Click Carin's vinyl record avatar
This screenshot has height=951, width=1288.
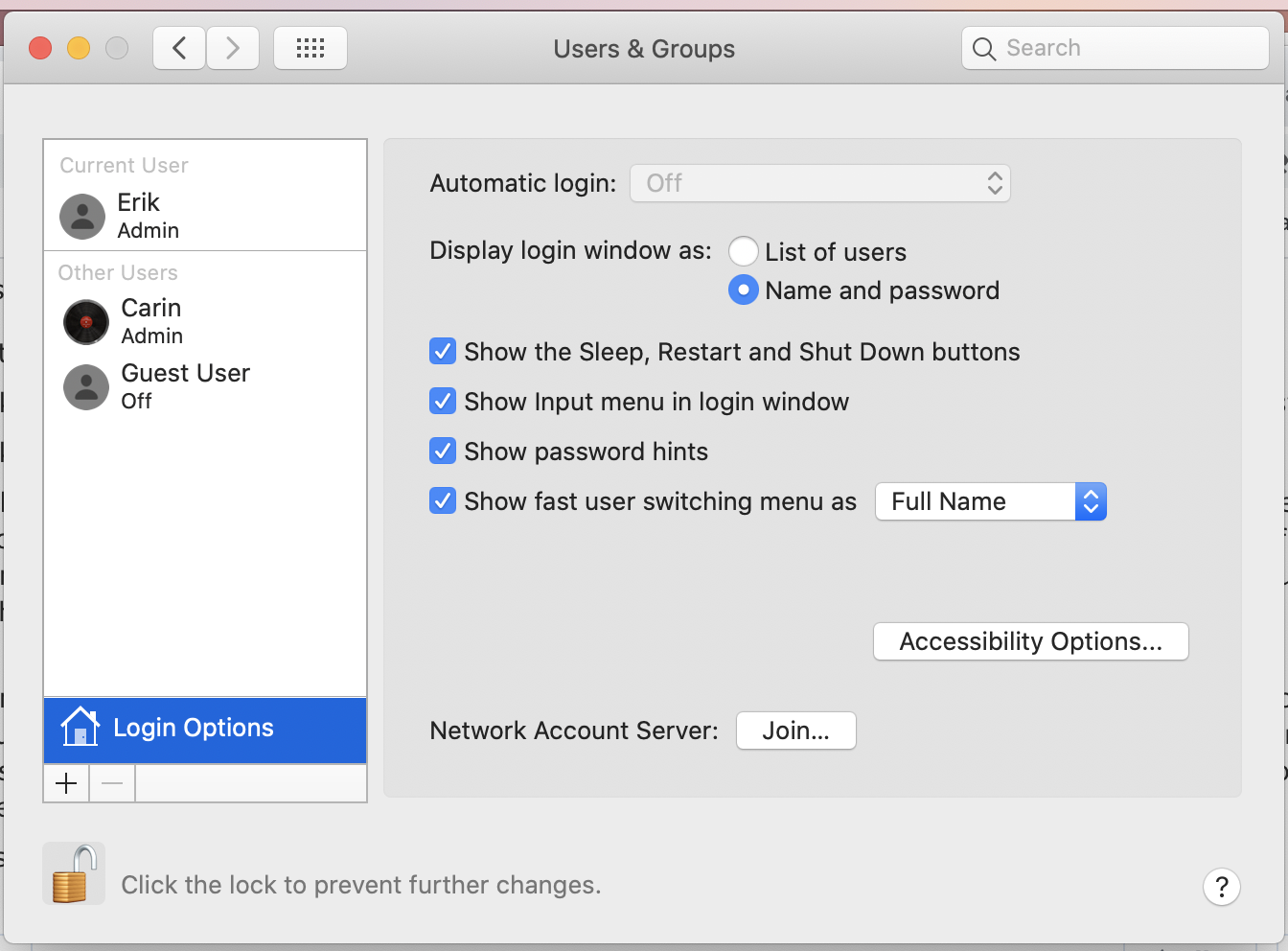click(86, 322)
